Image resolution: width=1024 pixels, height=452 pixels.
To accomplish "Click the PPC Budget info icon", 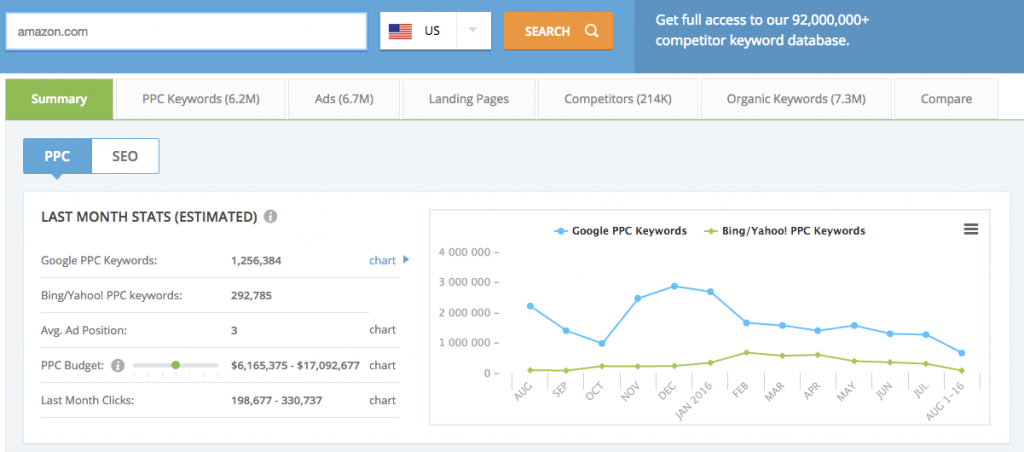I will pyautogui.click(x=118, y=365).
